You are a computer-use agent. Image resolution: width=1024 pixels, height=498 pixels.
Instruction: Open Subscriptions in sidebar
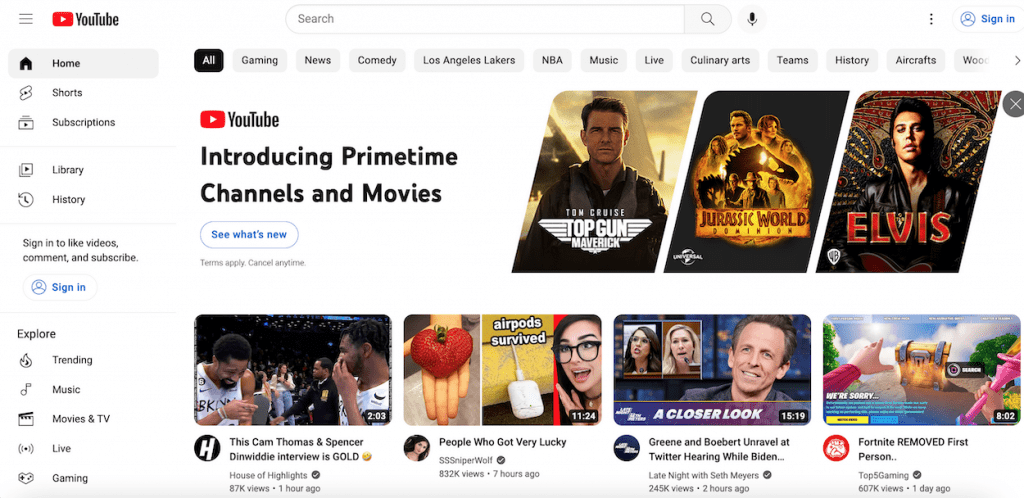pos(83,122)
